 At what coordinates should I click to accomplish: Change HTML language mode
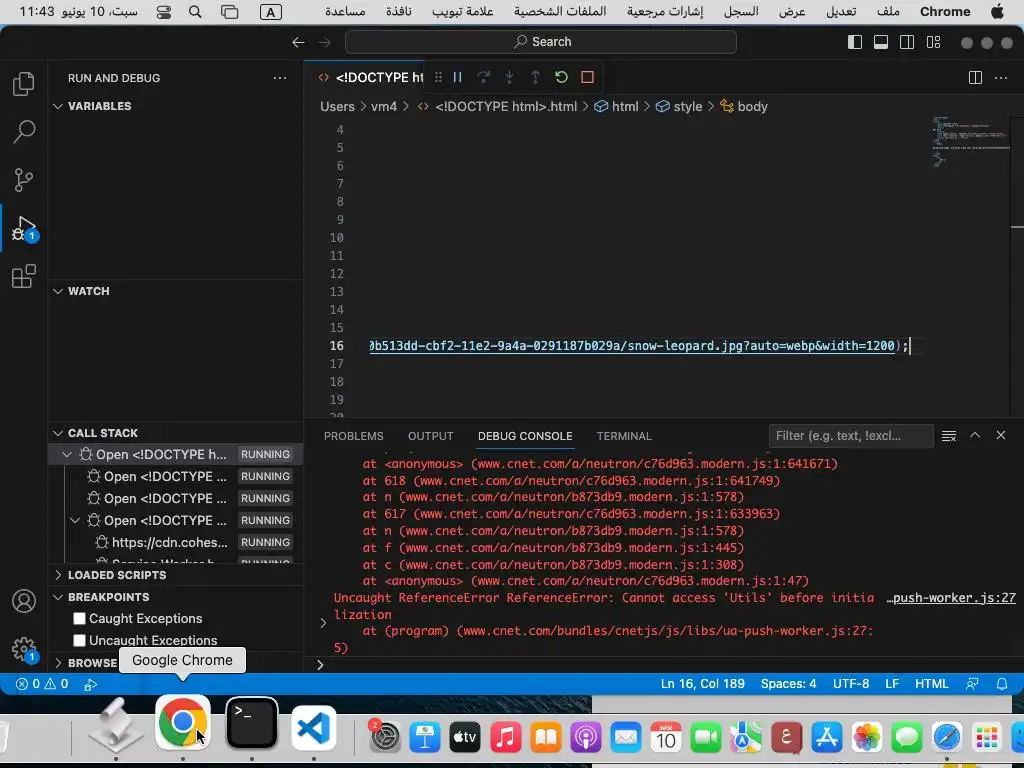coord(931,684)
